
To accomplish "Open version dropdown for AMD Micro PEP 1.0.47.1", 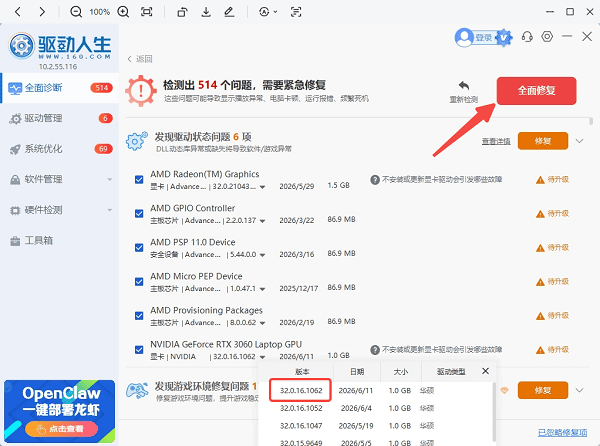I will pyautogui.click(x=262, y=289).
